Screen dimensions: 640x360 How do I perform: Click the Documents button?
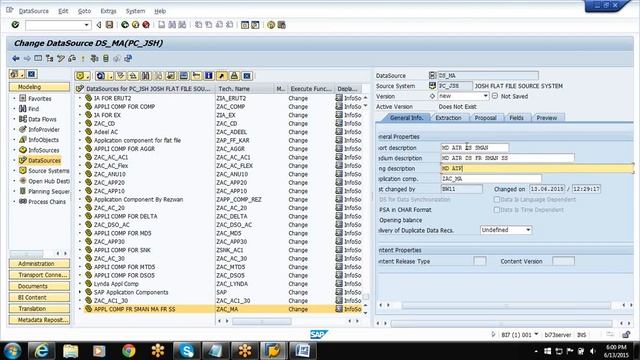(x=39, y=286)
